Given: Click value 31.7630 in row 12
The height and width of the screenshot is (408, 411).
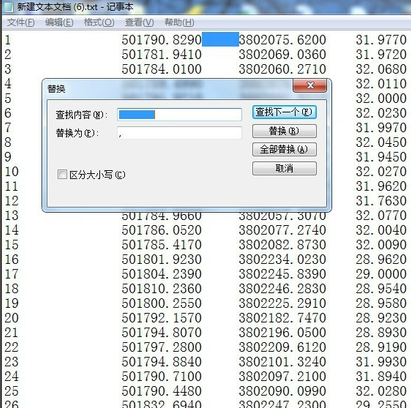Looking at the screenshot, I should tap(381, 201).
